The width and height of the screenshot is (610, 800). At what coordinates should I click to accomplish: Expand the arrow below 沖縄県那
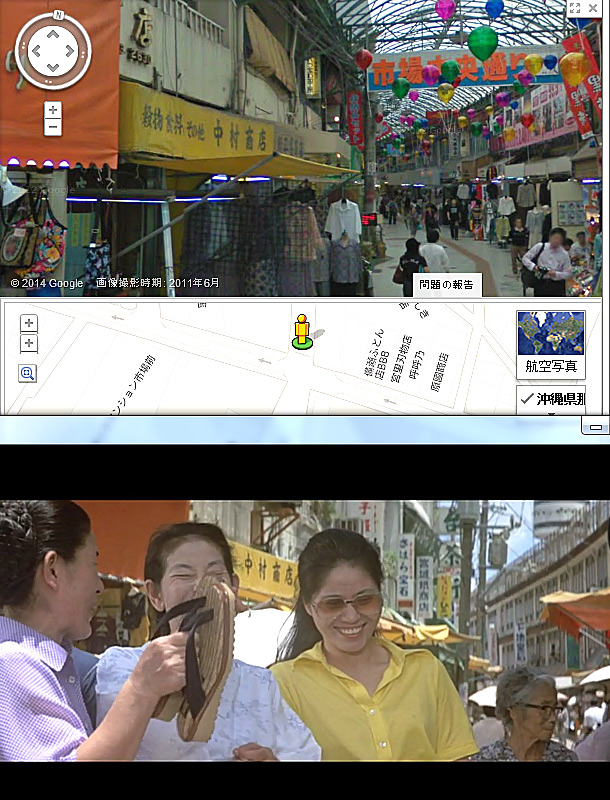[x=551, y=414]
